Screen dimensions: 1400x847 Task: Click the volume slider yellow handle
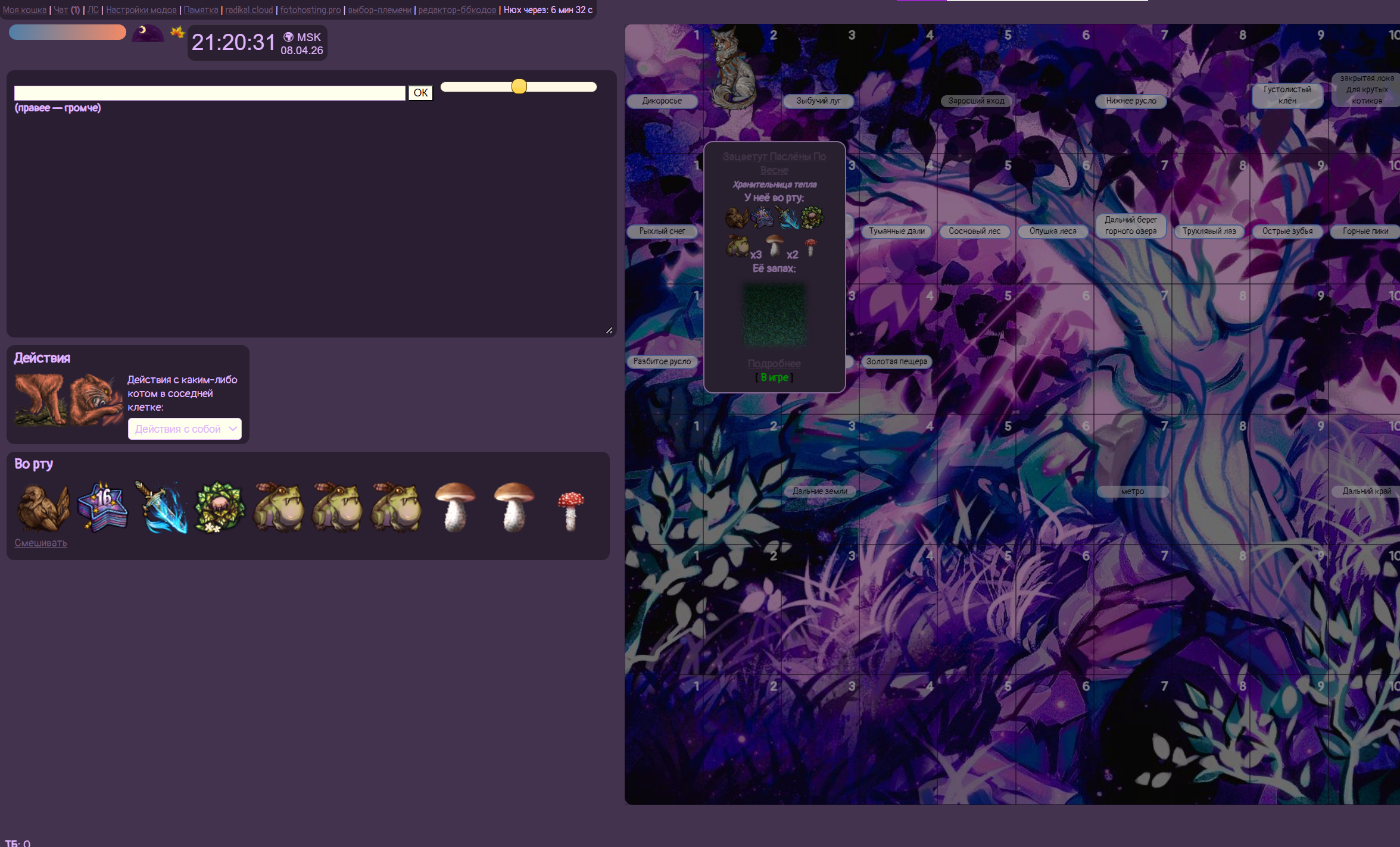click(519, 87)
